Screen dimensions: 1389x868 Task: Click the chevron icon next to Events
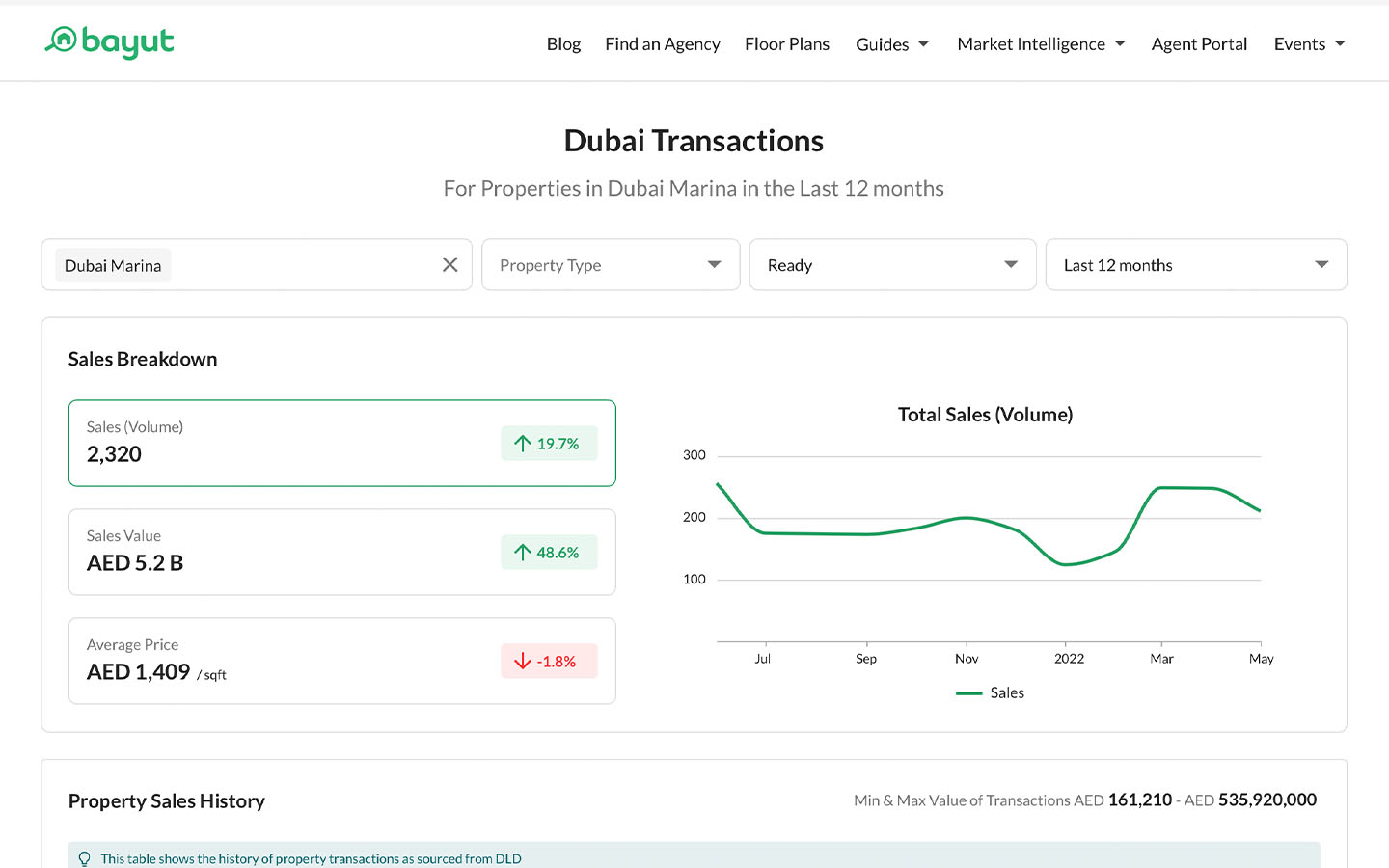click(1341, 43)
